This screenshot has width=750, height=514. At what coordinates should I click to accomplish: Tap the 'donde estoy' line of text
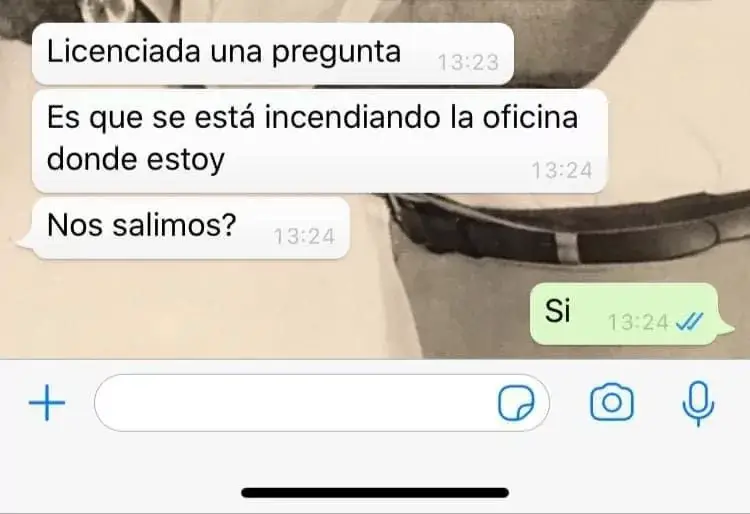coord(136,159)
